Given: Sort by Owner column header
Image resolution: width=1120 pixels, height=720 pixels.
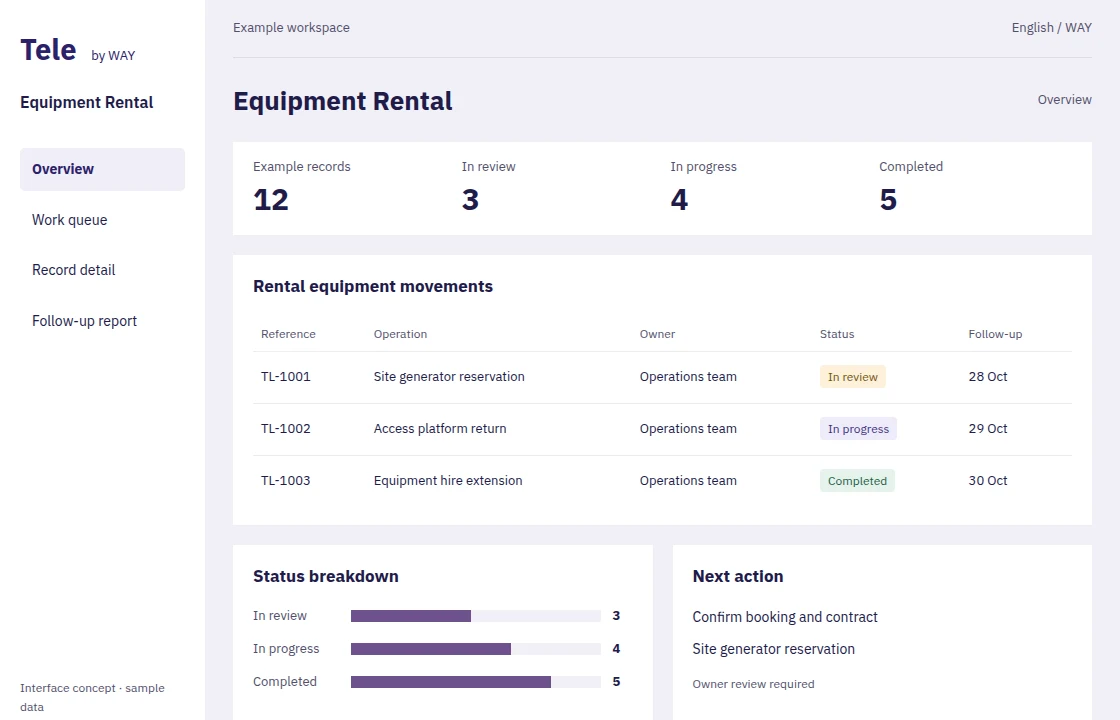Looking at the screenshot, I should (657, 334).
